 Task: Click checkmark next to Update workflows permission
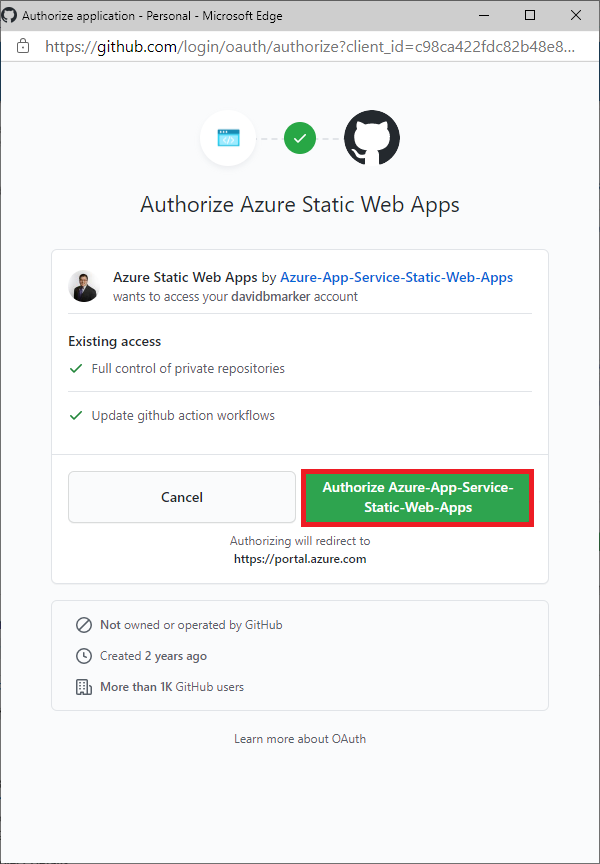click(x=76, y=415)
